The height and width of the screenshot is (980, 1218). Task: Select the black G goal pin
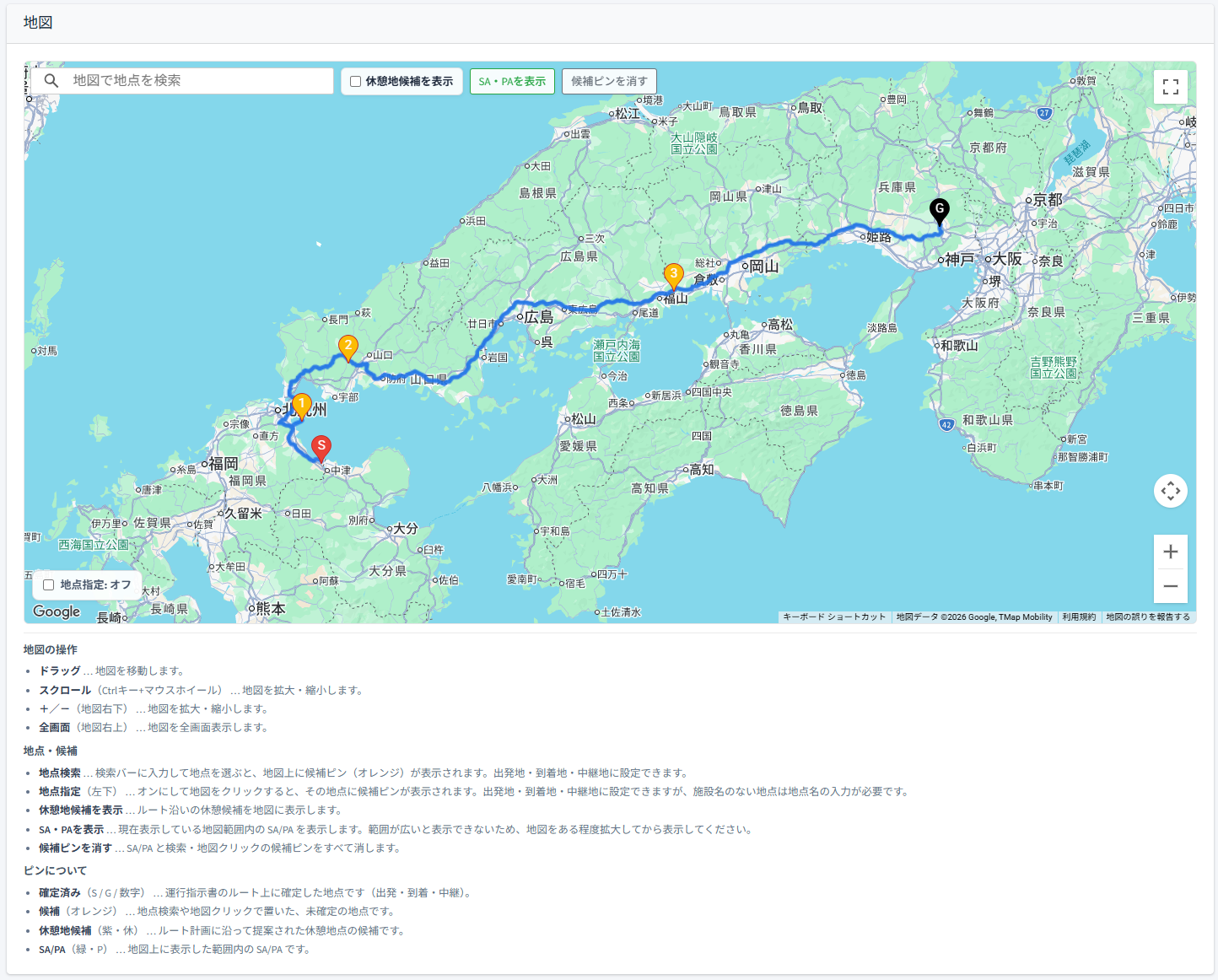940,212
